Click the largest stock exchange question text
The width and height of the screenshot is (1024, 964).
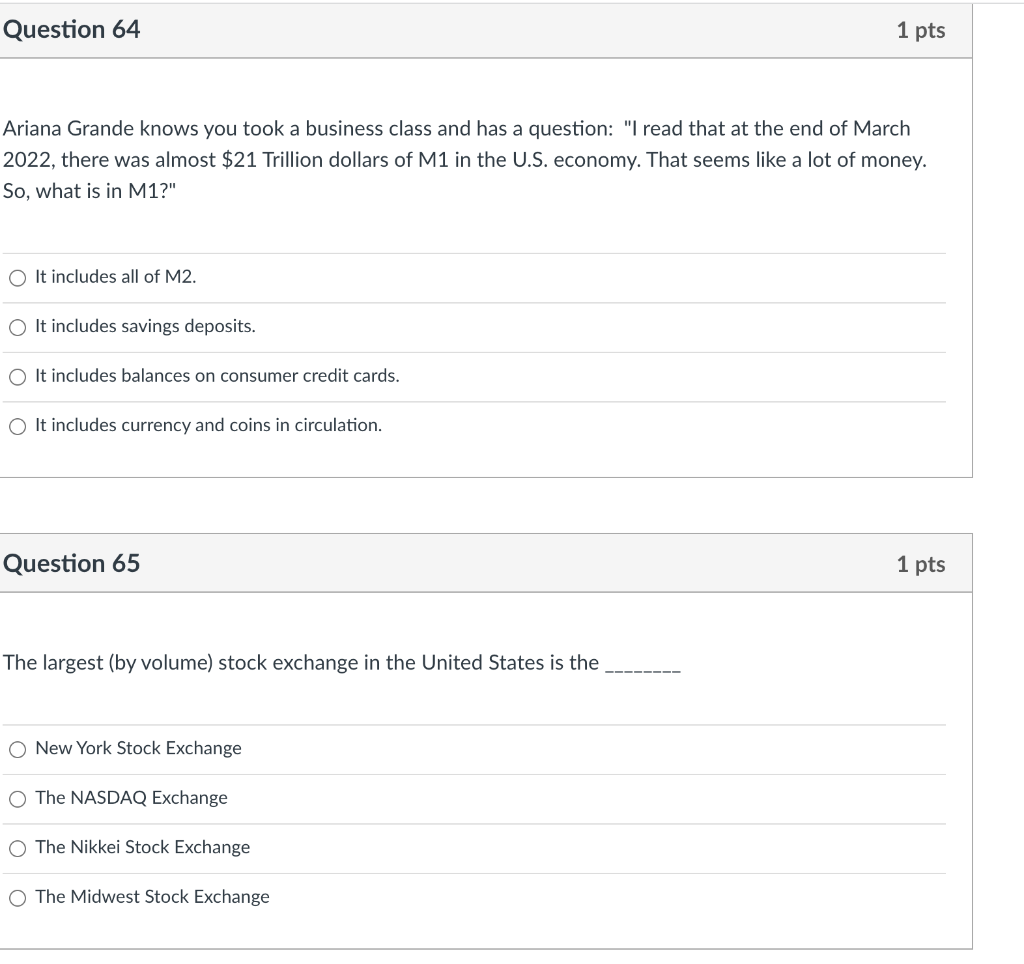point(301,663)
